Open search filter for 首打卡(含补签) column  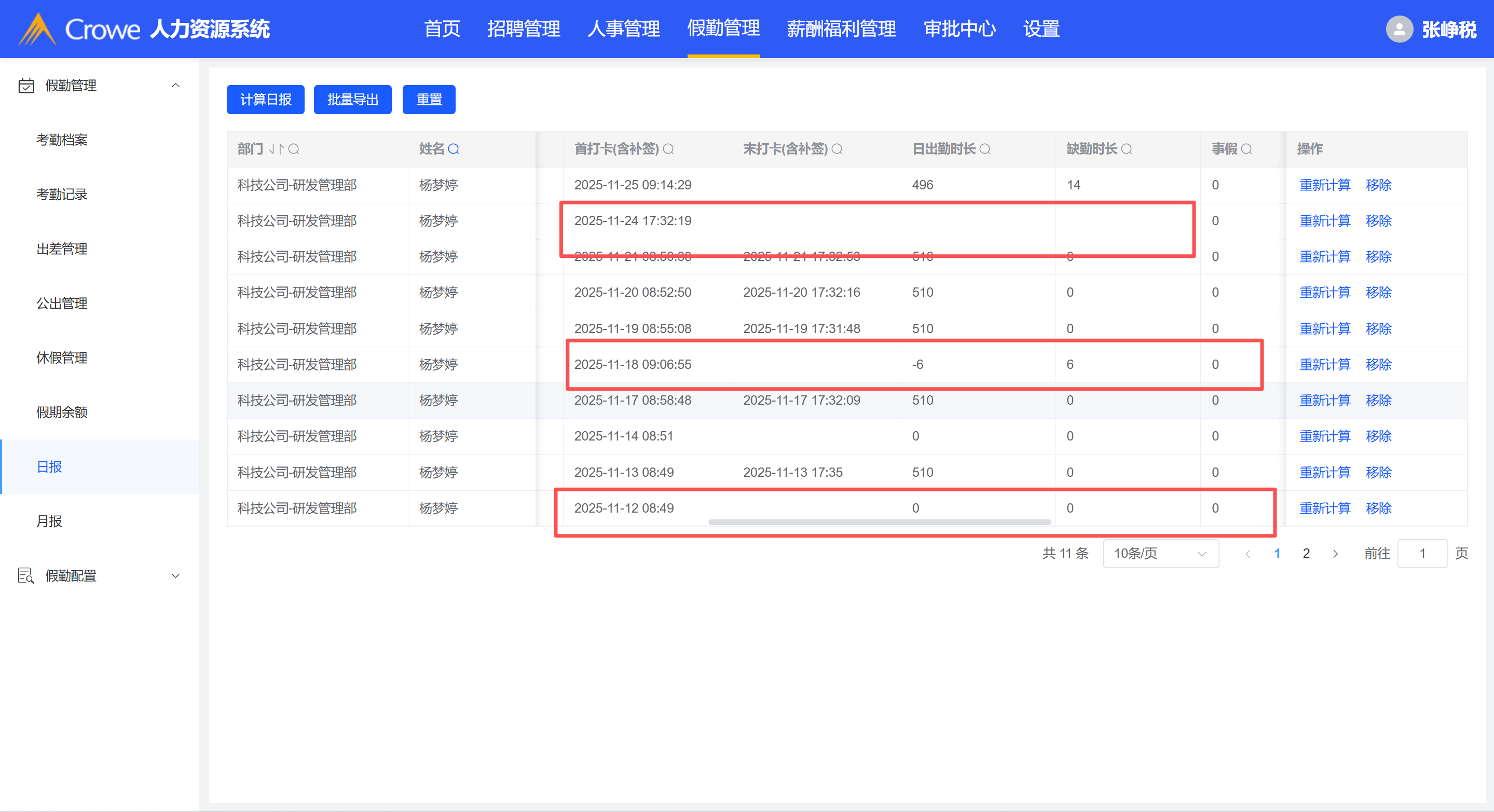[x=668, y=149]
